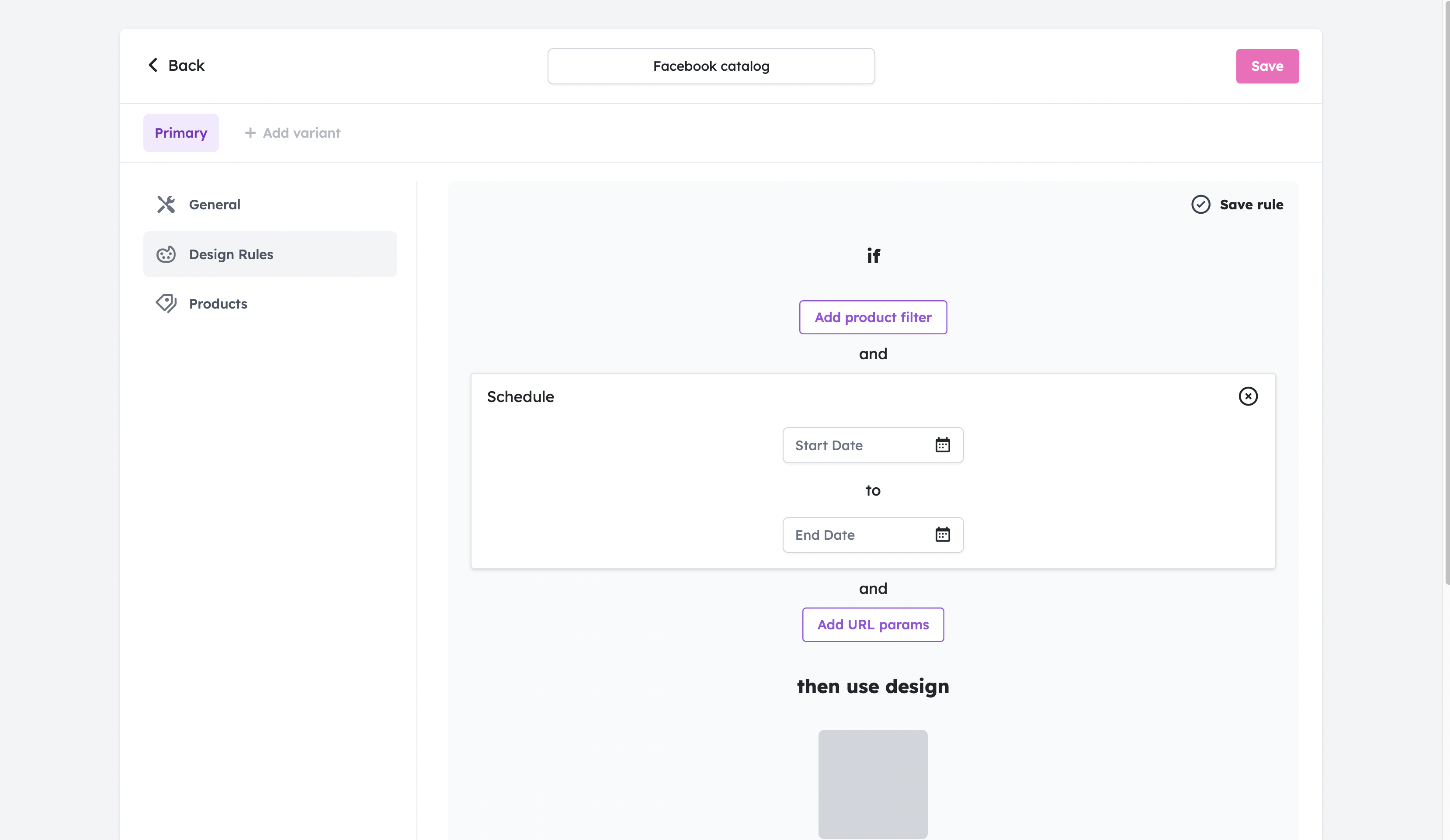Click the 'if' heading text
Screen dimensions: 1450x840
point(873,256)
